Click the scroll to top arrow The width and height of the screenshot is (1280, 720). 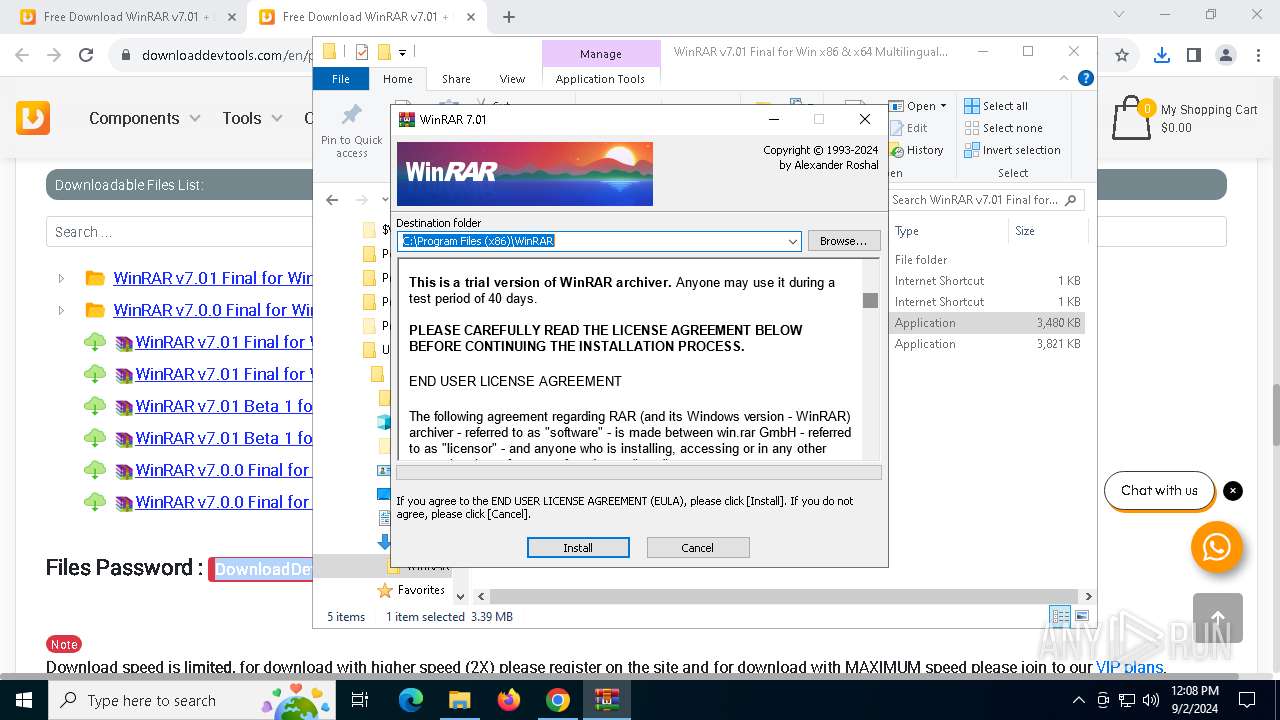pos(1218,618)
